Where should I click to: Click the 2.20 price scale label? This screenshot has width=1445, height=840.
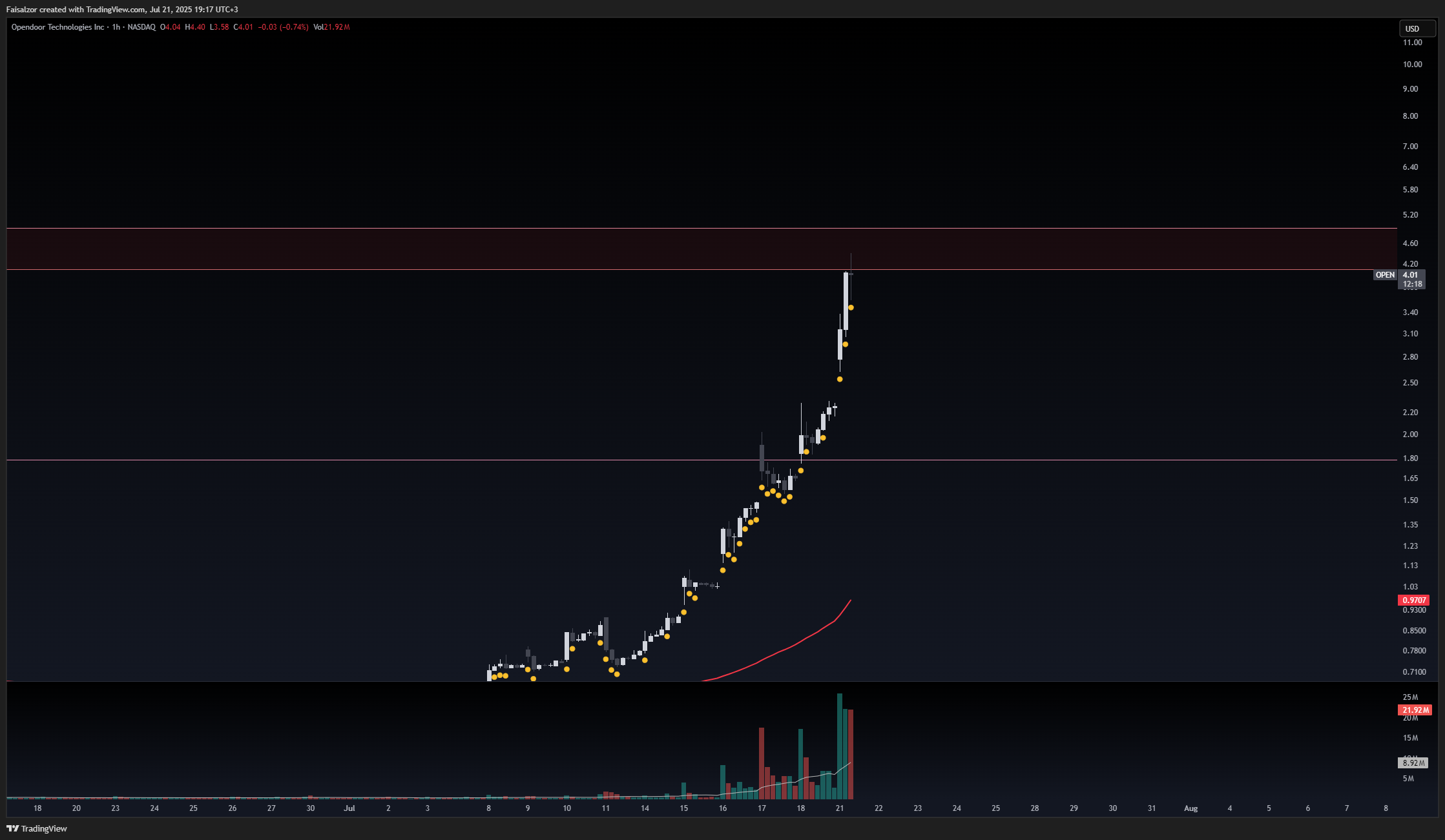pos(1410,413)
